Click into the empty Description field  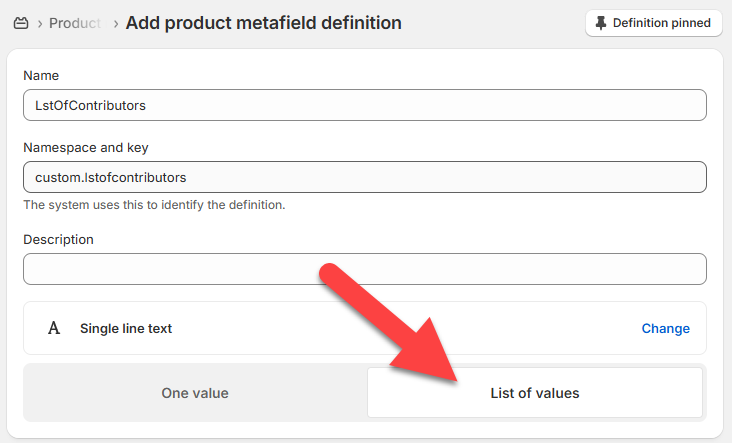pyautogui.click(x=365, y=269)
